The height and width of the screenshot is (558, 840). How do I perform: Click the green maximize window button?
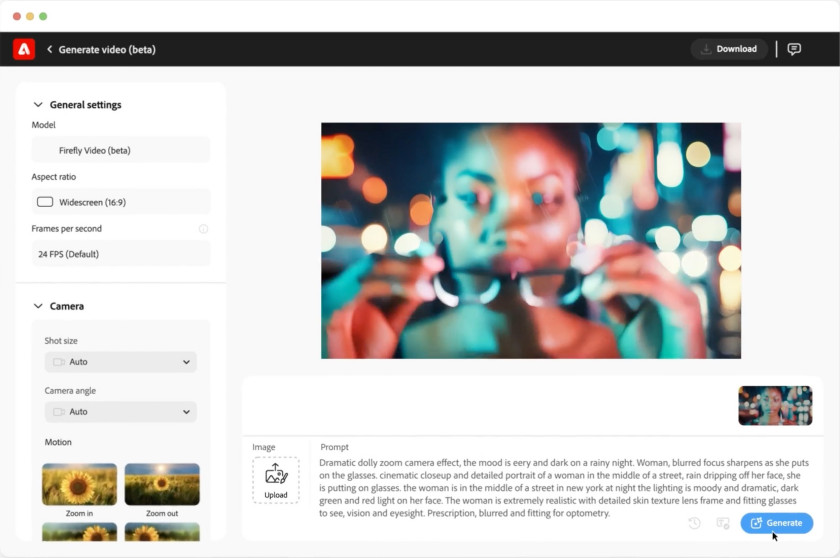click(x=43, y=17)
